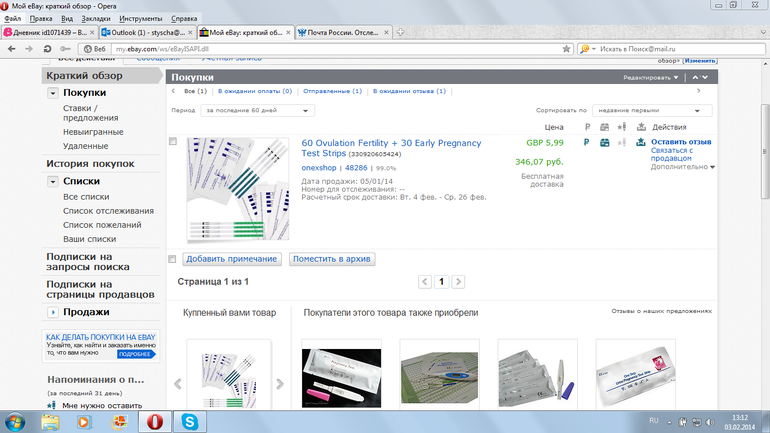Open the Закладки menu
The image size is (770, 433).
pos(96,18)
